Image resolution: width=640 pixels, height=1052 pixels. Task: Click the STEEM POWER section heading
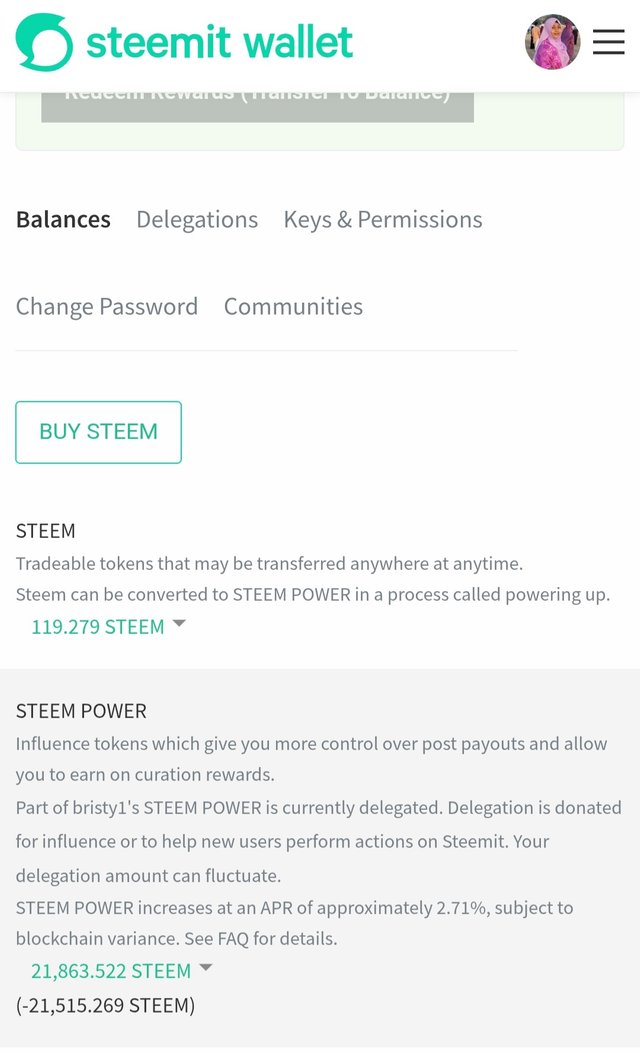(81, 711)
